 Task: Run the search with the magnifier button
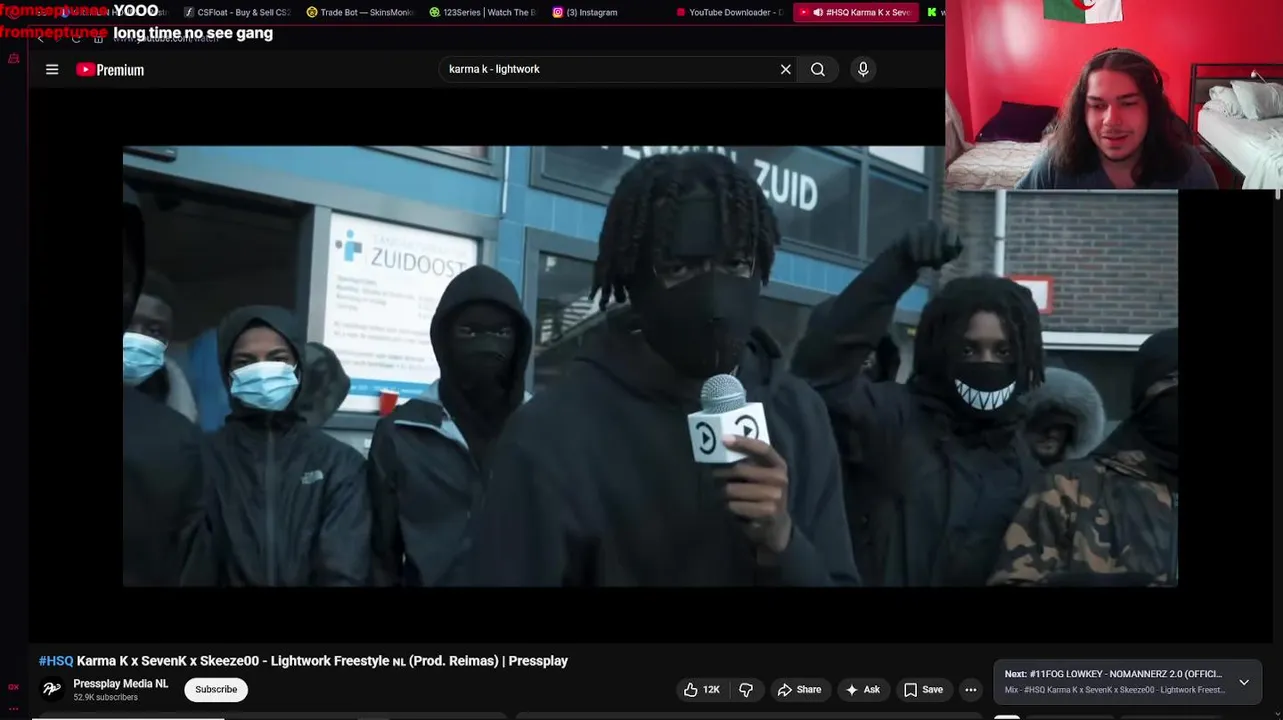pyautogui.click(x=818, y=69)
